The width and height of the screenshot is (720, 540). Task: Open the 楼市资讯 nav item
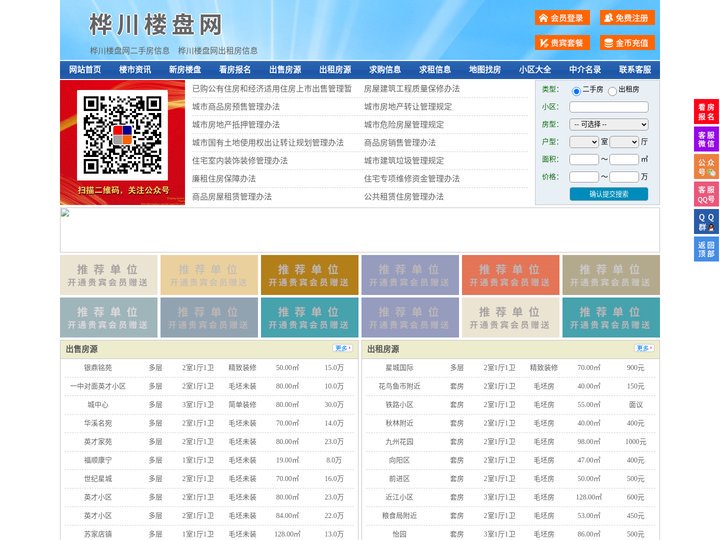(x=135, y=70)
